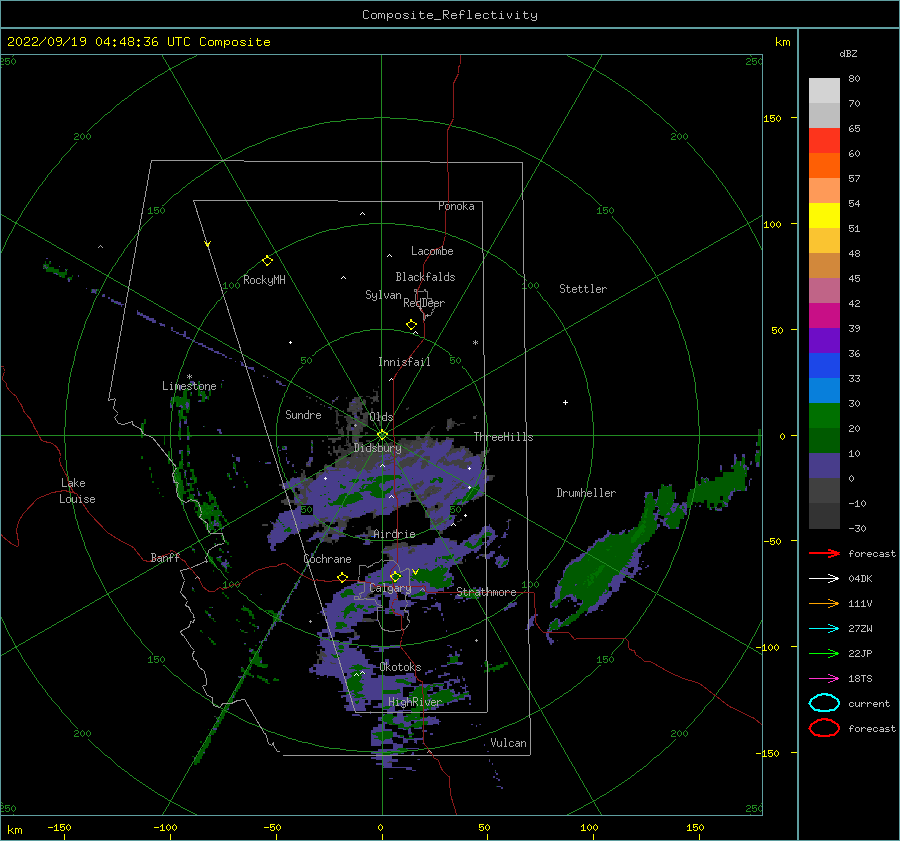Click the Calgary city label

tap(390, 588)
